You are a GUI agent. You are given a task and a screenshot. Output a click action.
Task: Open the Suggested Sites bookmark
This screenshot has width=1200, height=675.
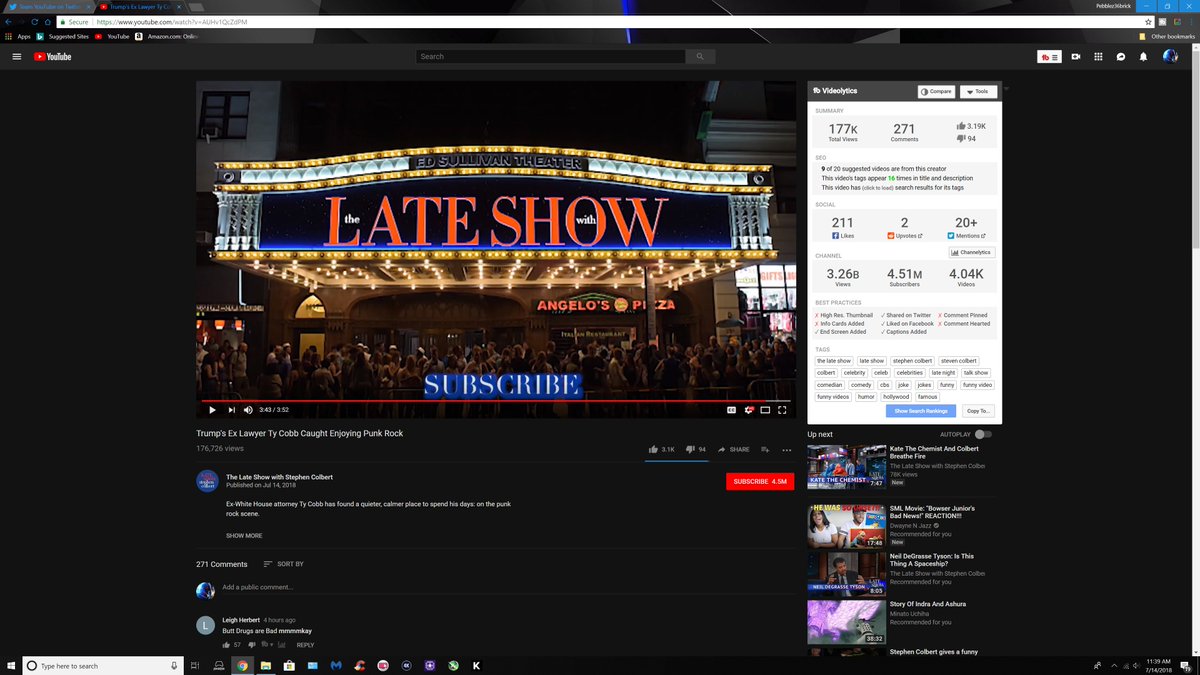click(62, 36)
